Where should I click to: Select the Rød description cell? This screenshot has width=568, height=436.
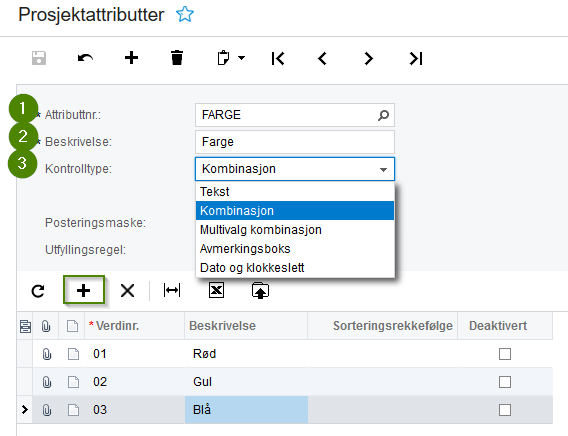246,354
